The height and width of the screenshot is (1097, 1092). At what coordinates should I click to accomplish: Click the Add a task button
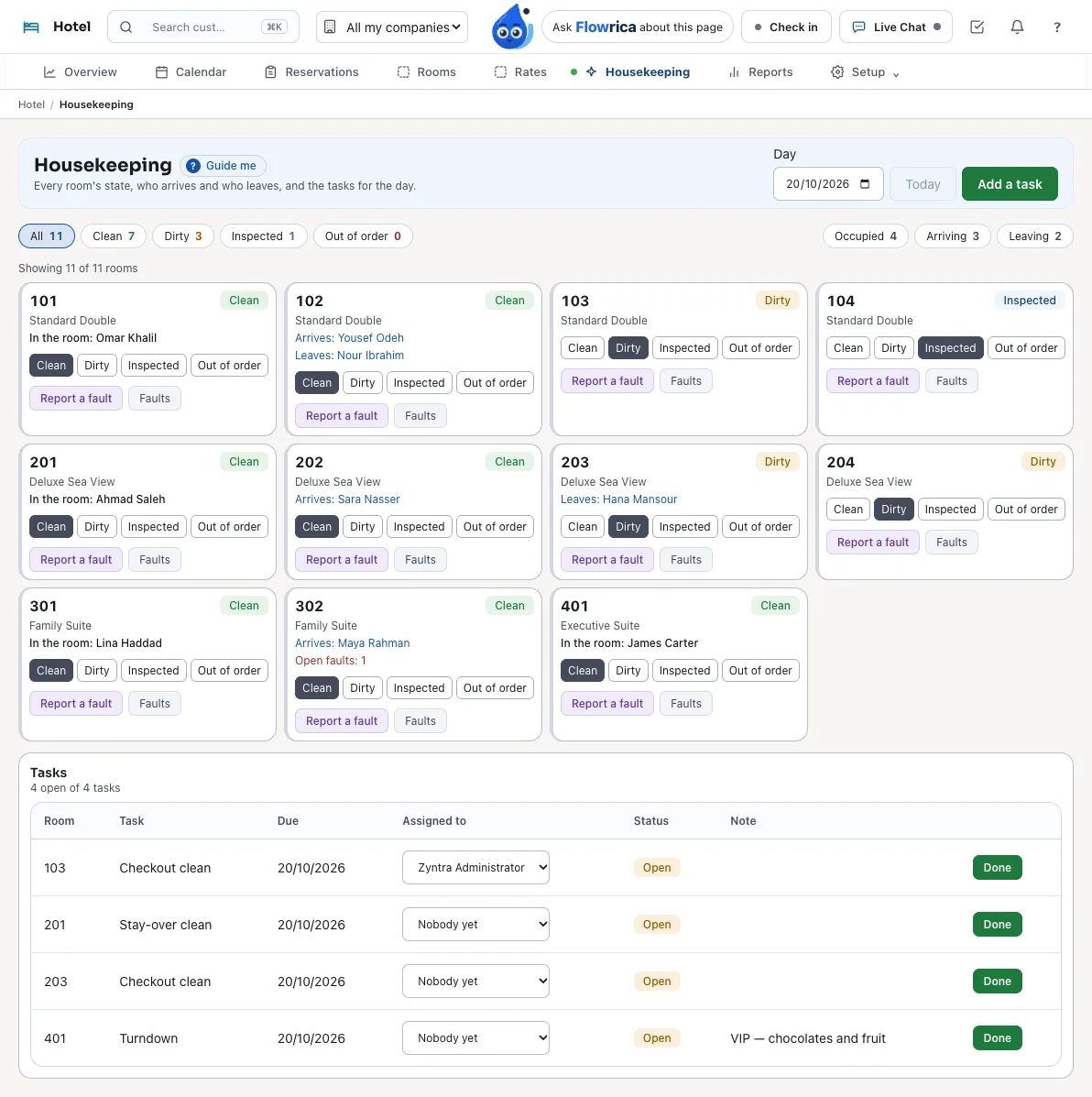coord(1010,184)
